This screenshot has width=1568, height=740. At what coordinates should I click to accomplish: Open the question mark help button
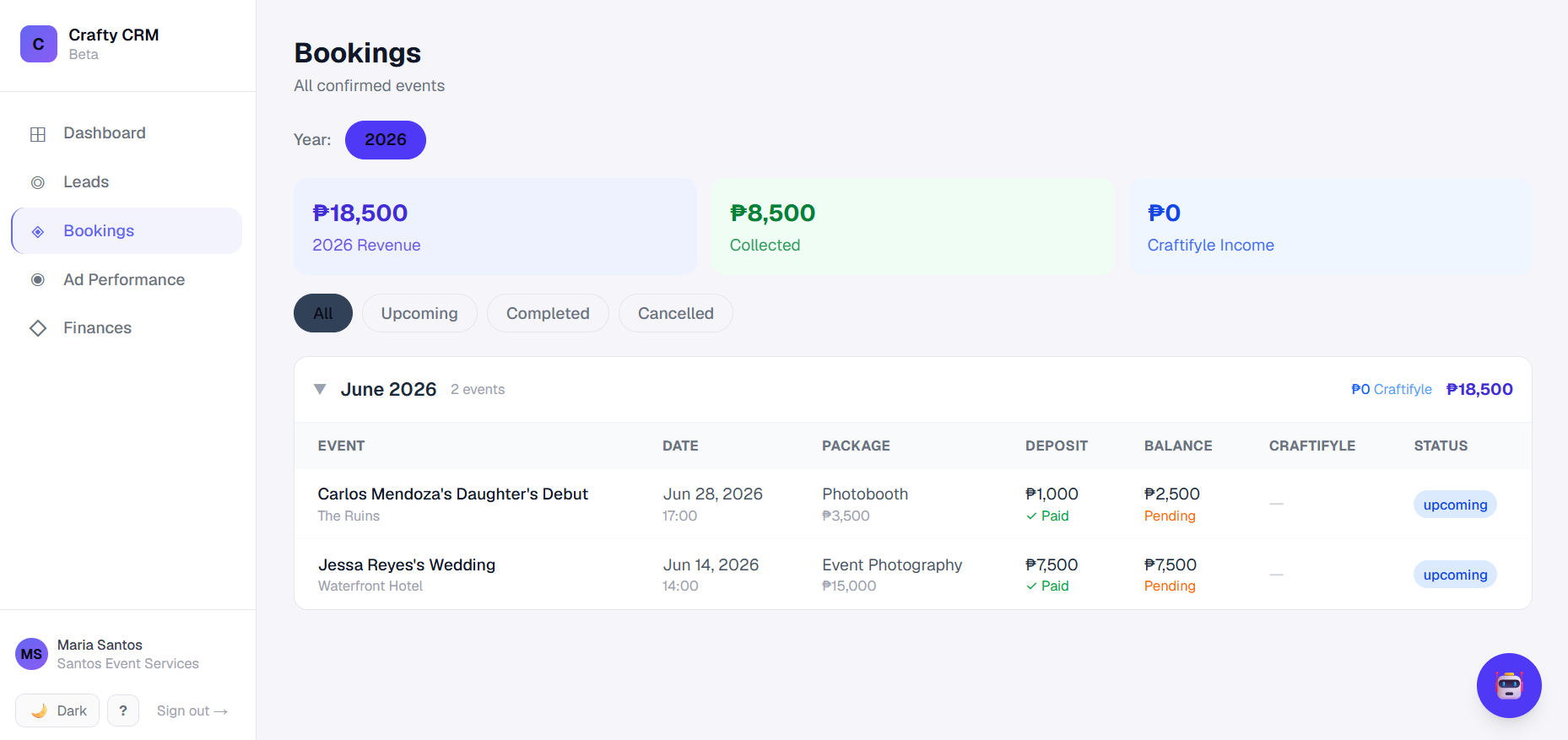(x=123, y=710)
